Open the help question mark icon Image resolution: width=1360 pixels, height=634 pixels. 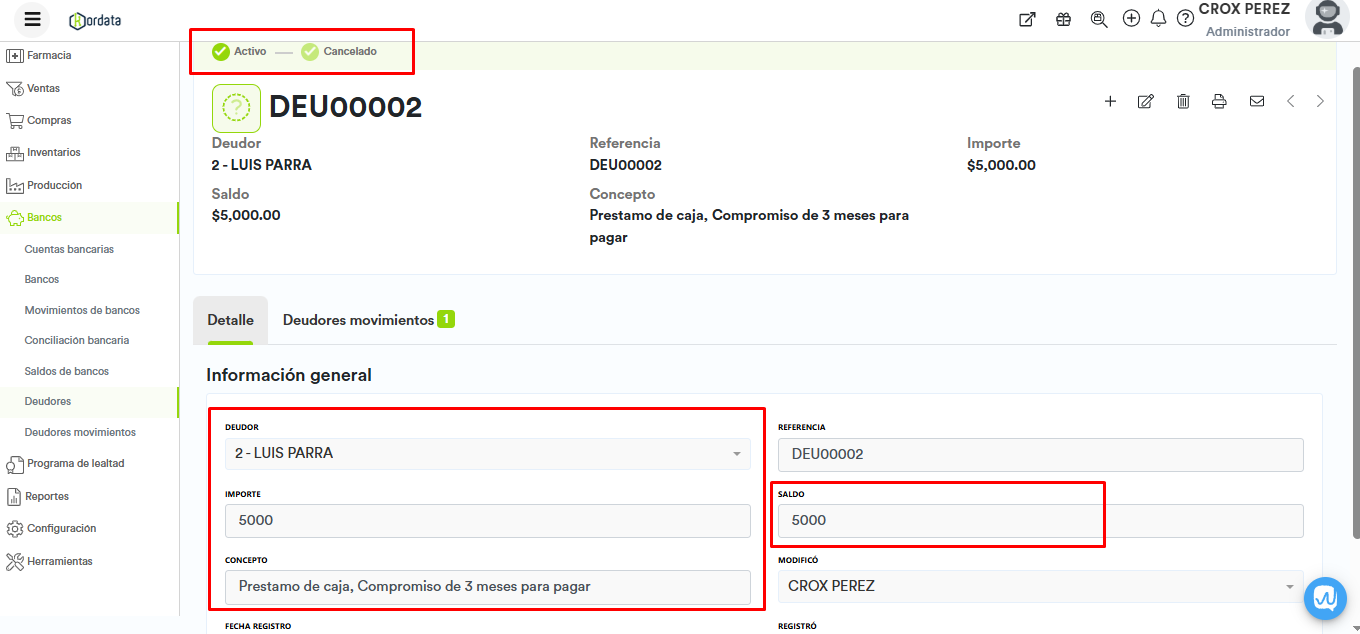(1185, 18)
